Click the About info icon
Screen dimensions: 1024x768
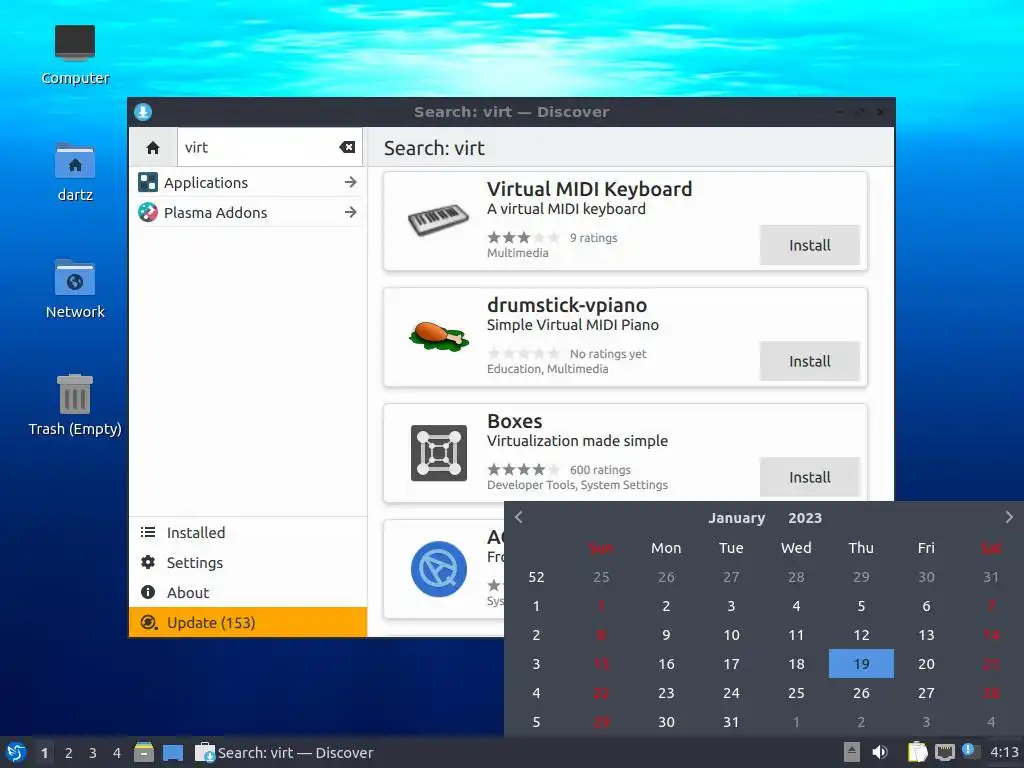148,592
